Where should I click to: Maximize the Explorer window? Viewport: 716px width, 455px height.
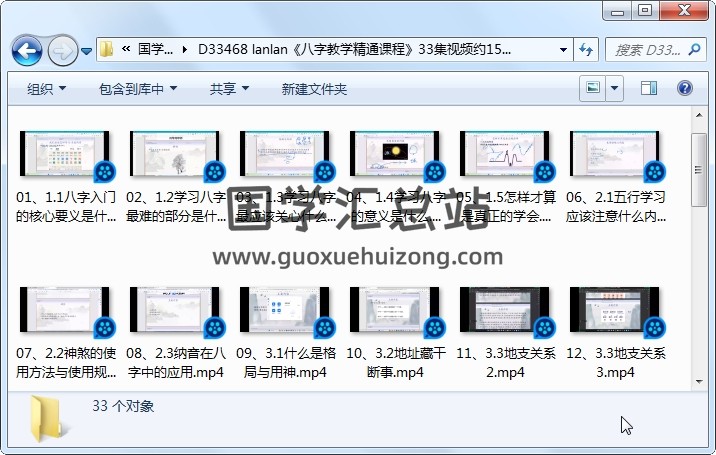(x=645, y=11)
